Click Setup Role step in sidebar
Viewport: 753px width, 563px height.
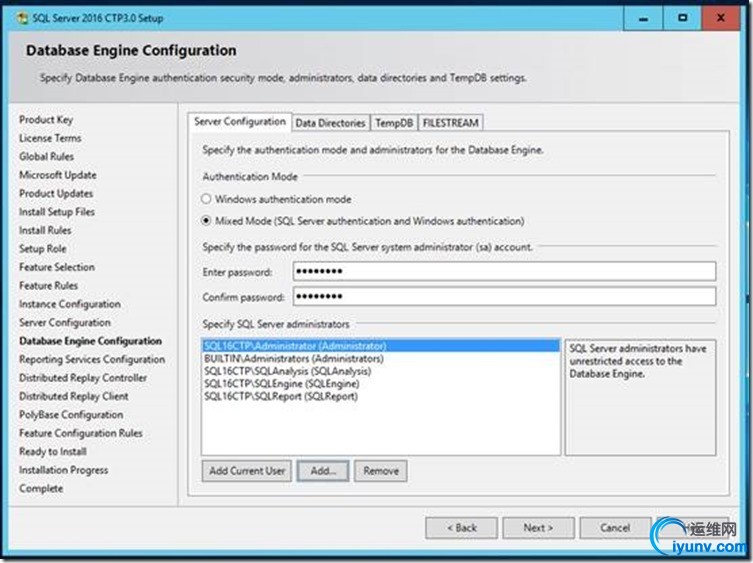pos(43,249)
